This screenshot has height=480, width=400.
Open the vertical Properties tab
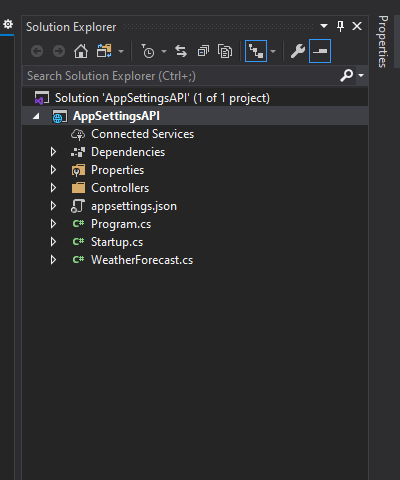pyautogui.click(x=383, y=41)
